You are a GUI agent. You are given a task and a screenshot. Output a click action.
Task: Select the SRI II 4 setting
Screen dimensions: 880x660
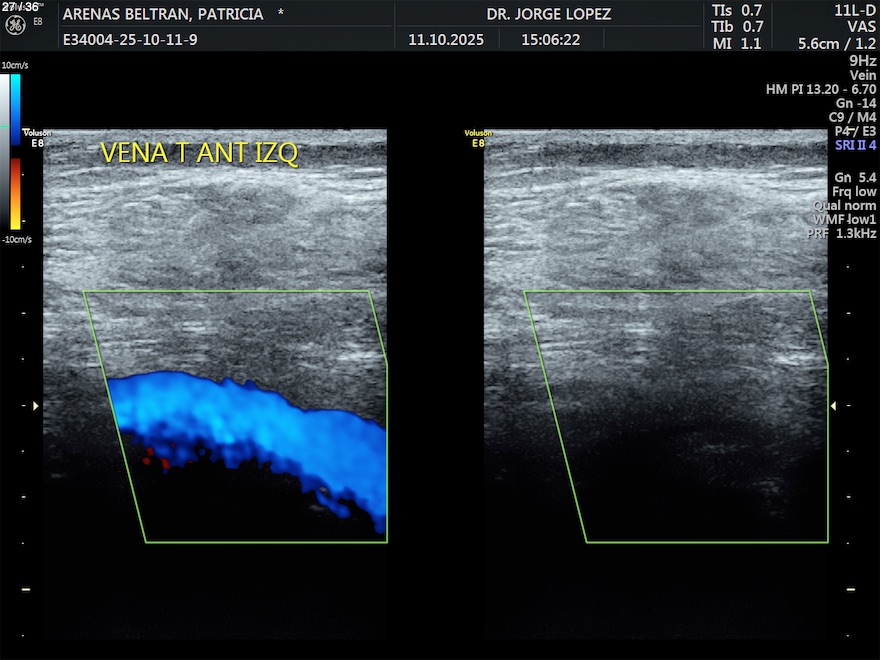pyautogui.click(x=855, y=145)
